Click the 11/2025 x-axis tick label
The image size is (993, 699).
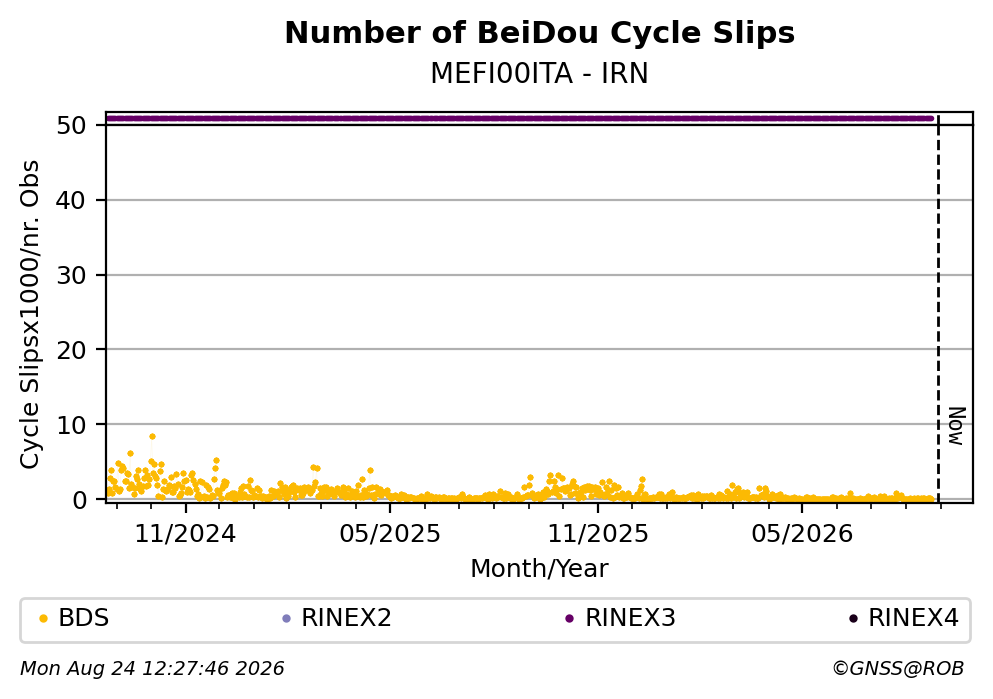pyautogui.click(x=598, y=534)
